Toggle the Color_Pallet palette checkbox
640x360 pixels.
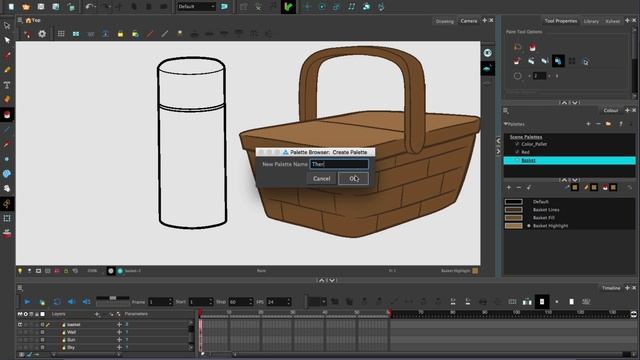517,144
